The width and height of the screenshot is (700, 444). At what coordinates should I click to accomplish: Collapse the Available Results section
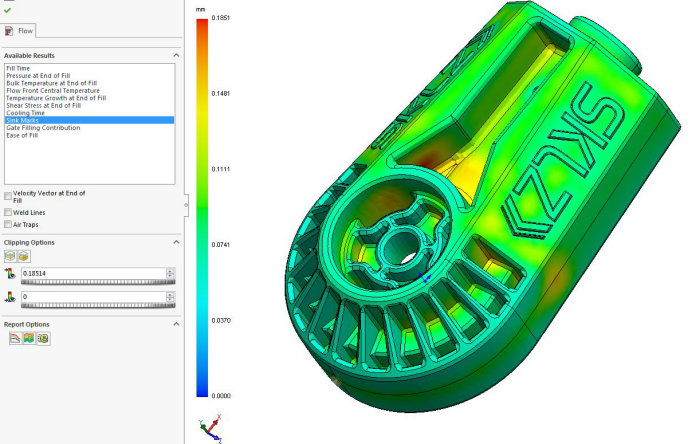click(176, 55)
